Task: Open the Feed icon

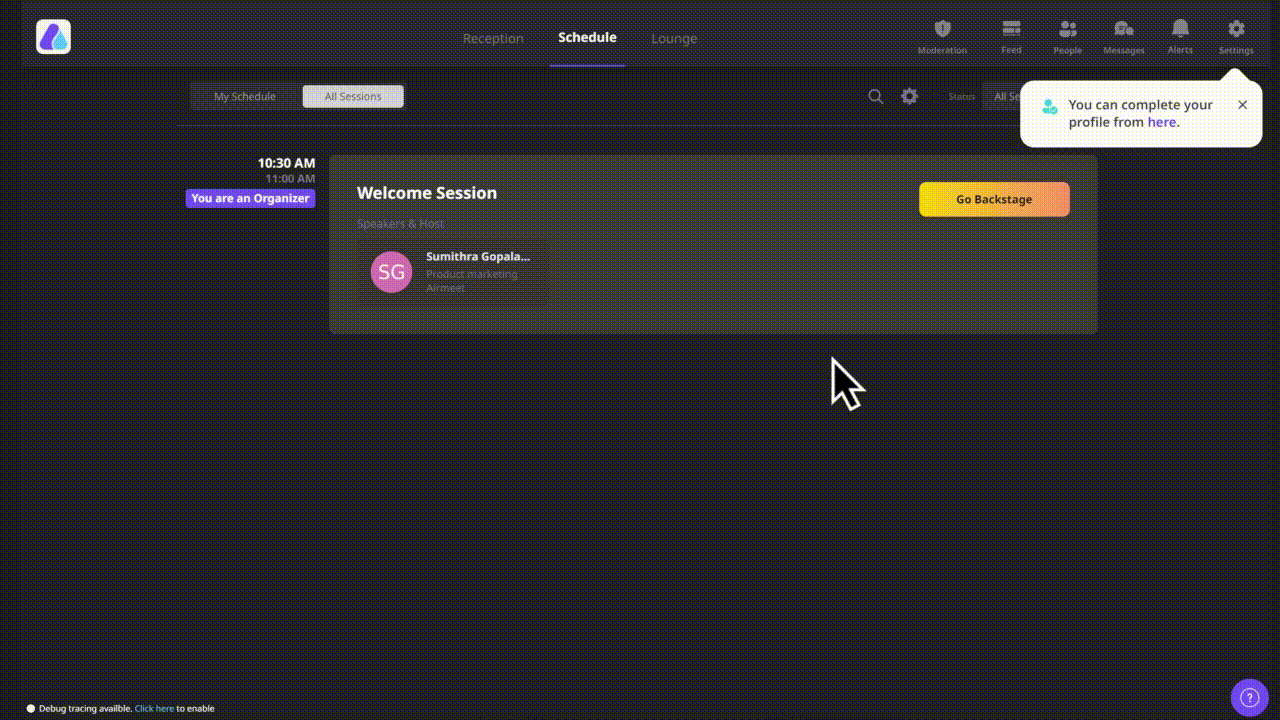Action: (x=1011, y=29)
